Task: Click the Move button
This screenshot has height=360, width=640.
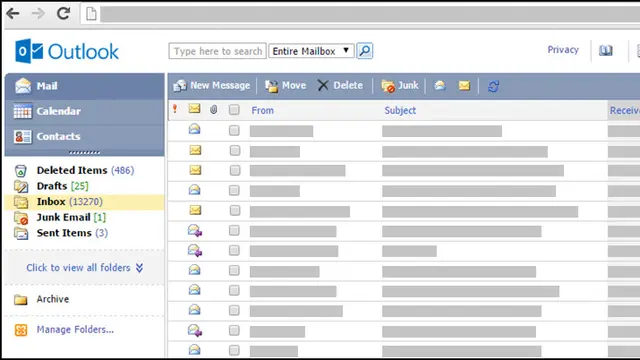Action: tap(285, 86)
